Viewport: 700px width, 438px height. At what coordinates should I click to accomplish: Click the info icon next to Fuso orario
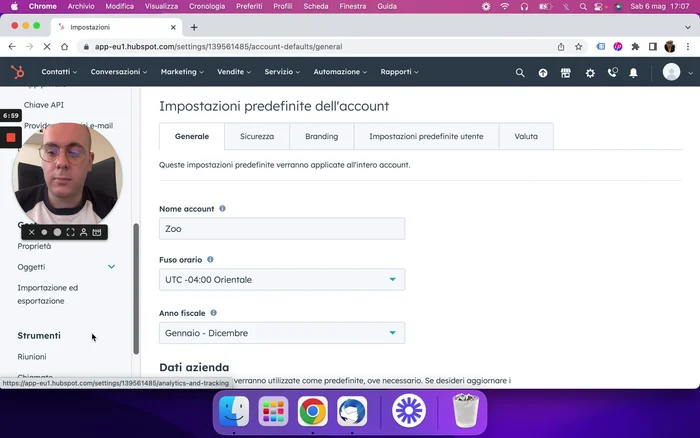(x=210, y=259)
